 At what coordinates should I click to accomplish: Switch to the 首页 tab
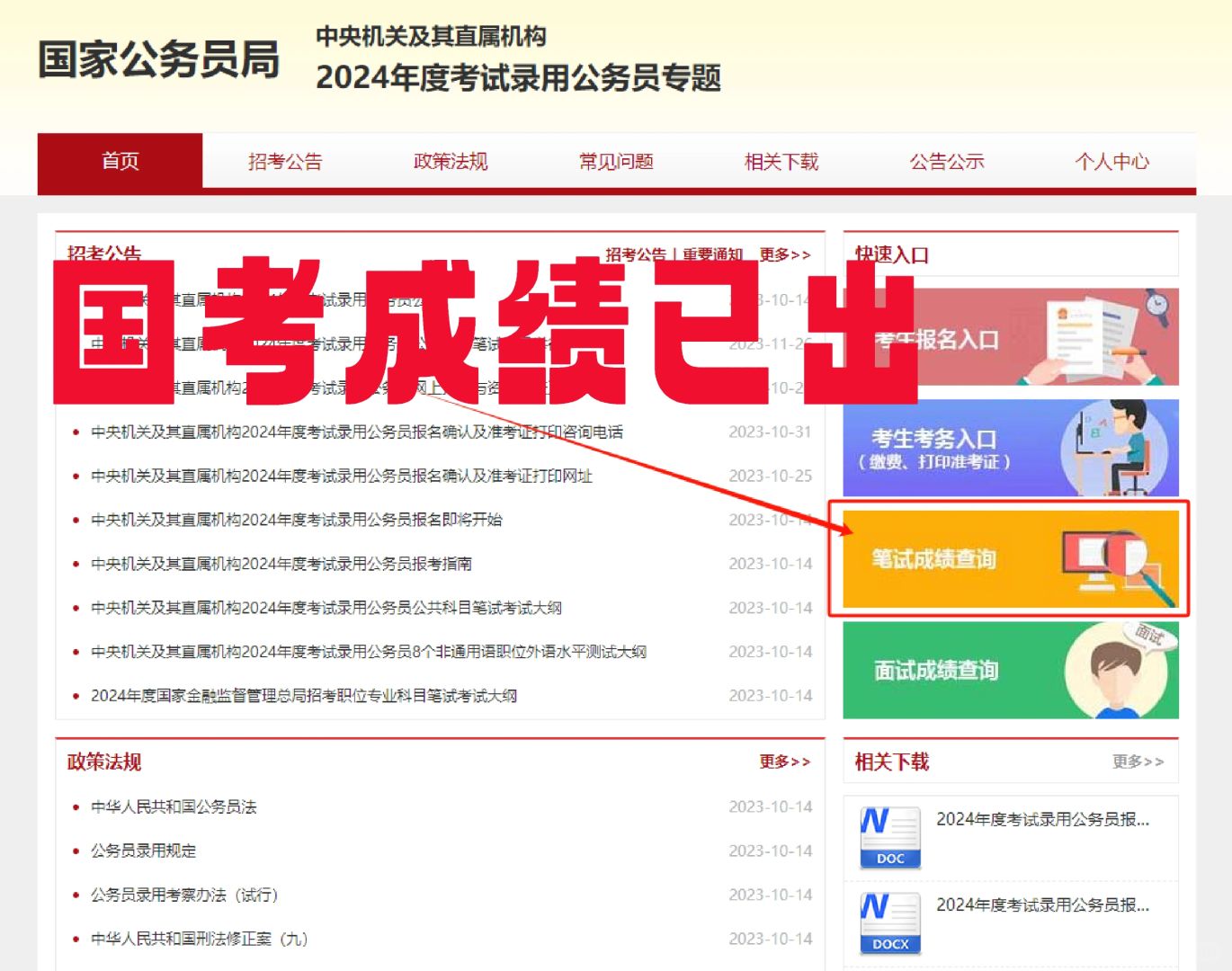point(121,162)
